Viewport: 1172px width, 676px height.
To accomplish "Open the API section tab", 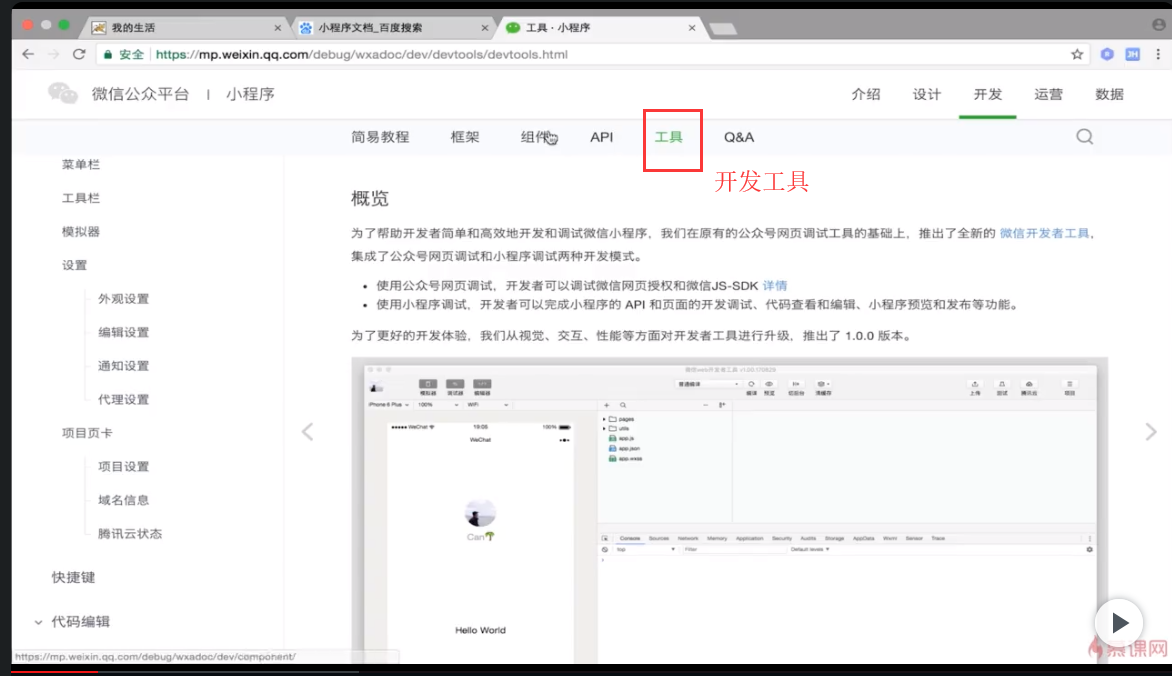I will [x=601, y=137].
